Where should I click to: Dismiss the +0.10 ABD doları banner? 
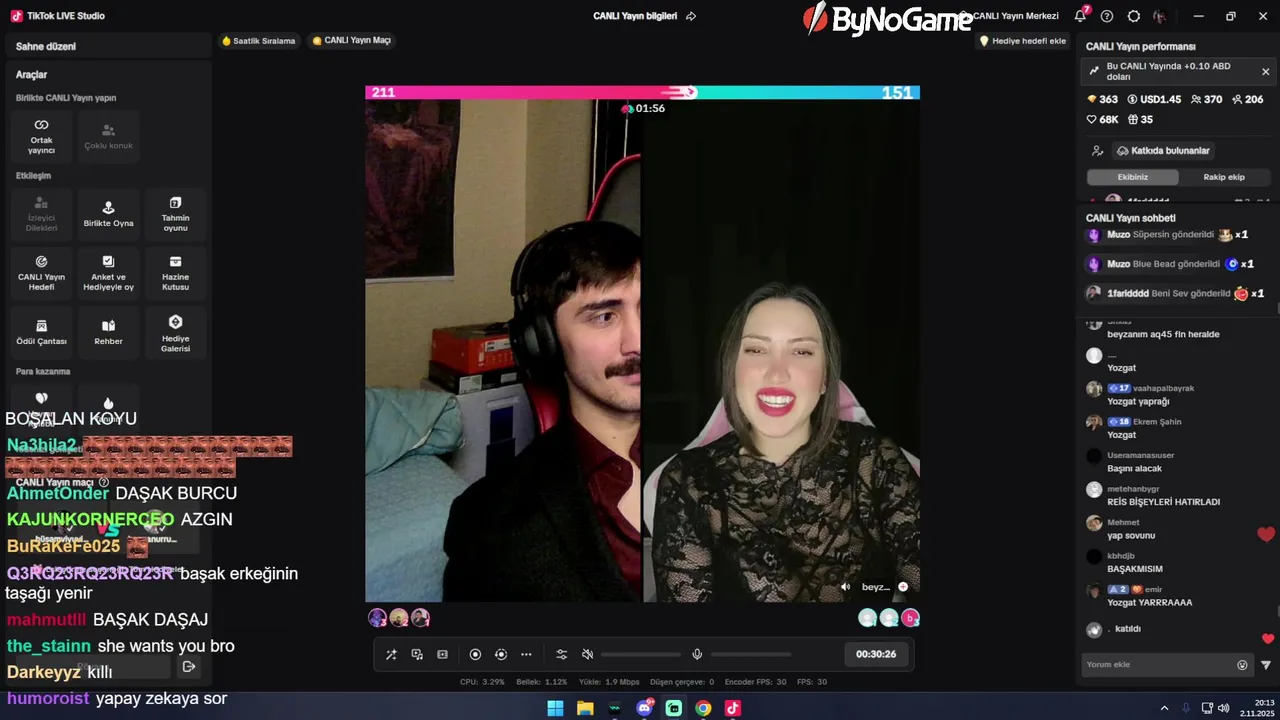click(x=1265, y=72)
